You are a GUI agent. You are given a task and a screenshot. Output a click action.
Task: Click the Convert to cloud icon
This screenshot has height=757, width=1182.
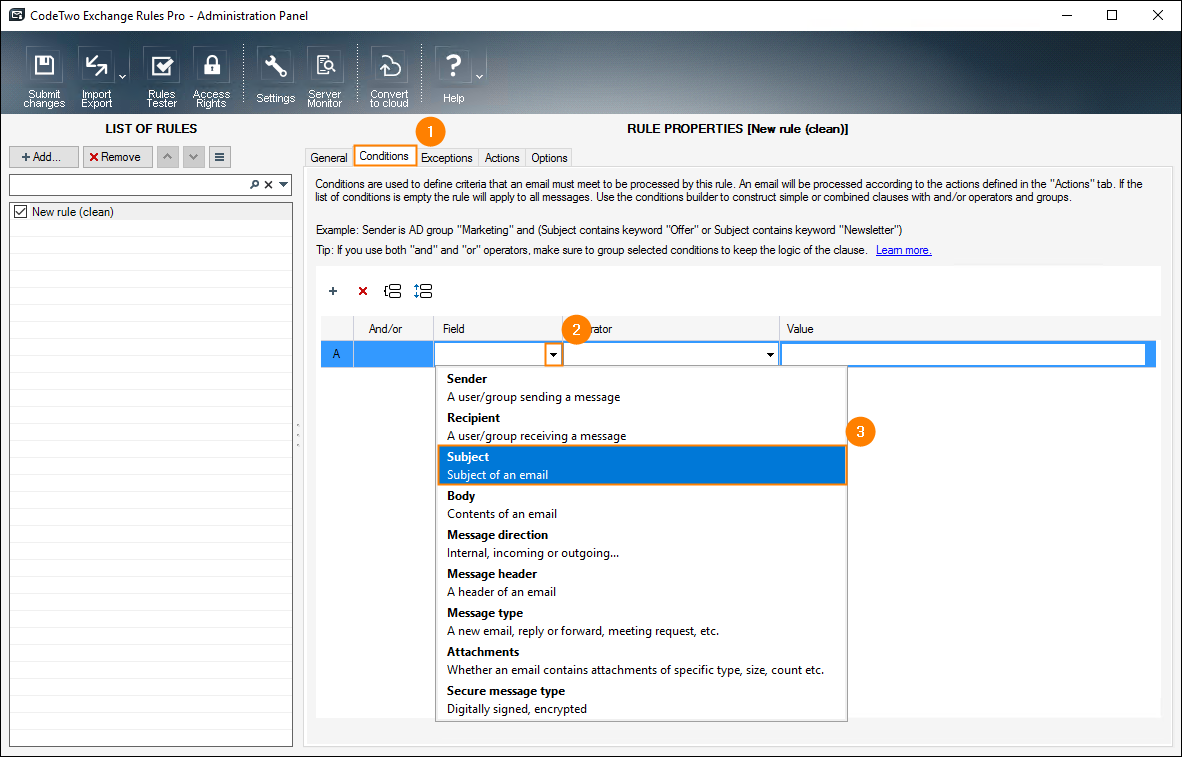[x=389, y=78]
